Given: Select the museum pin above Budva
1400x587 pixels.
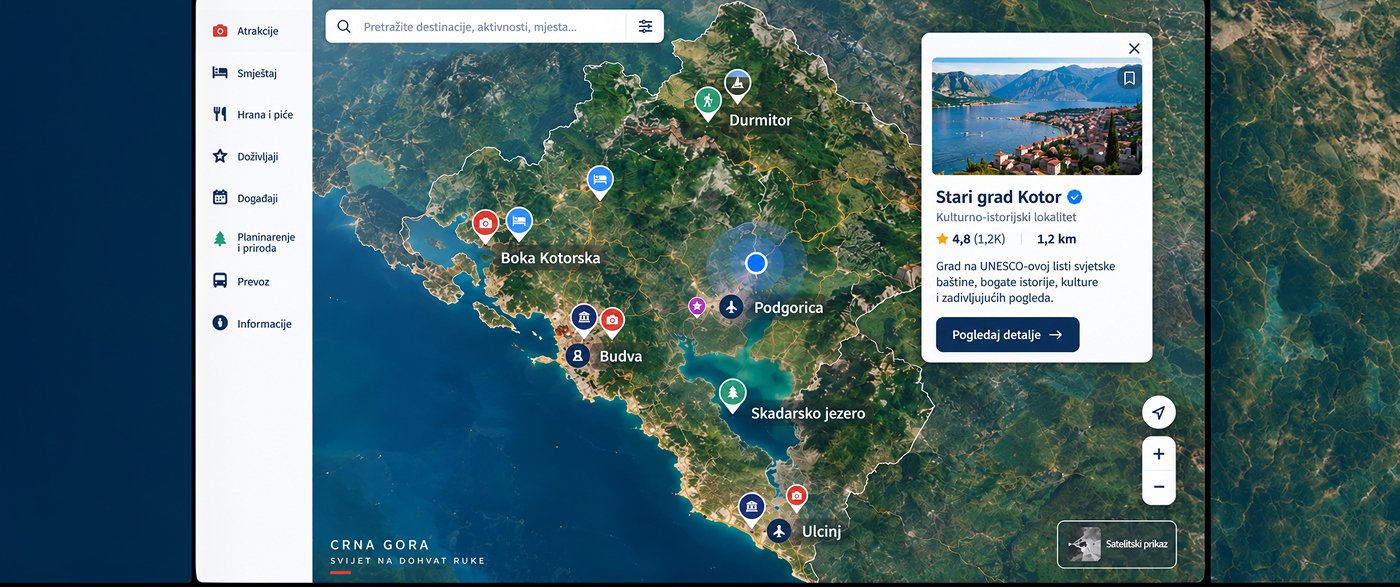Looking at the screenshot, I should click(584, 320).
